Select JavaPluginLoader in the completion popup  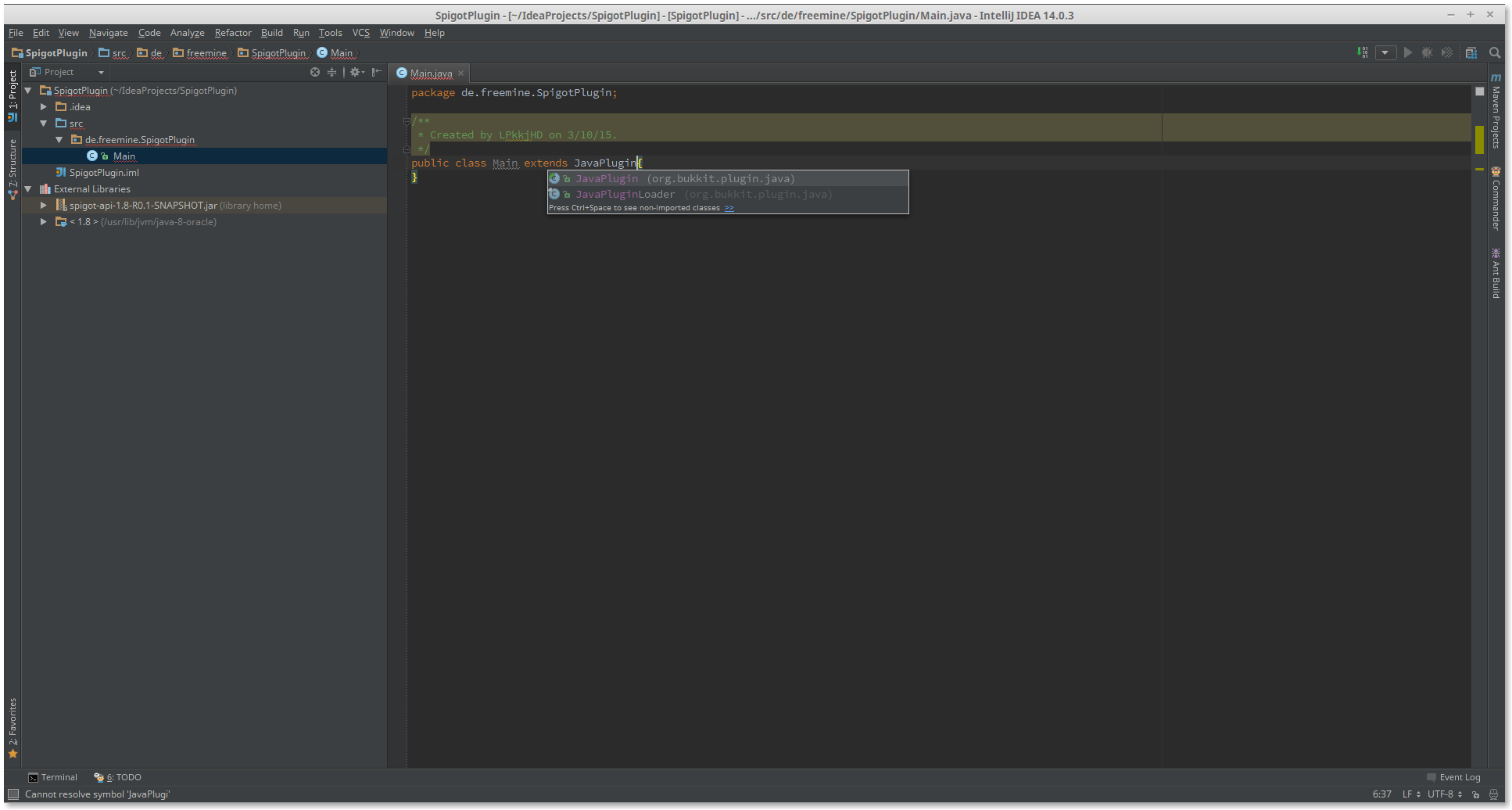(625, 194)
